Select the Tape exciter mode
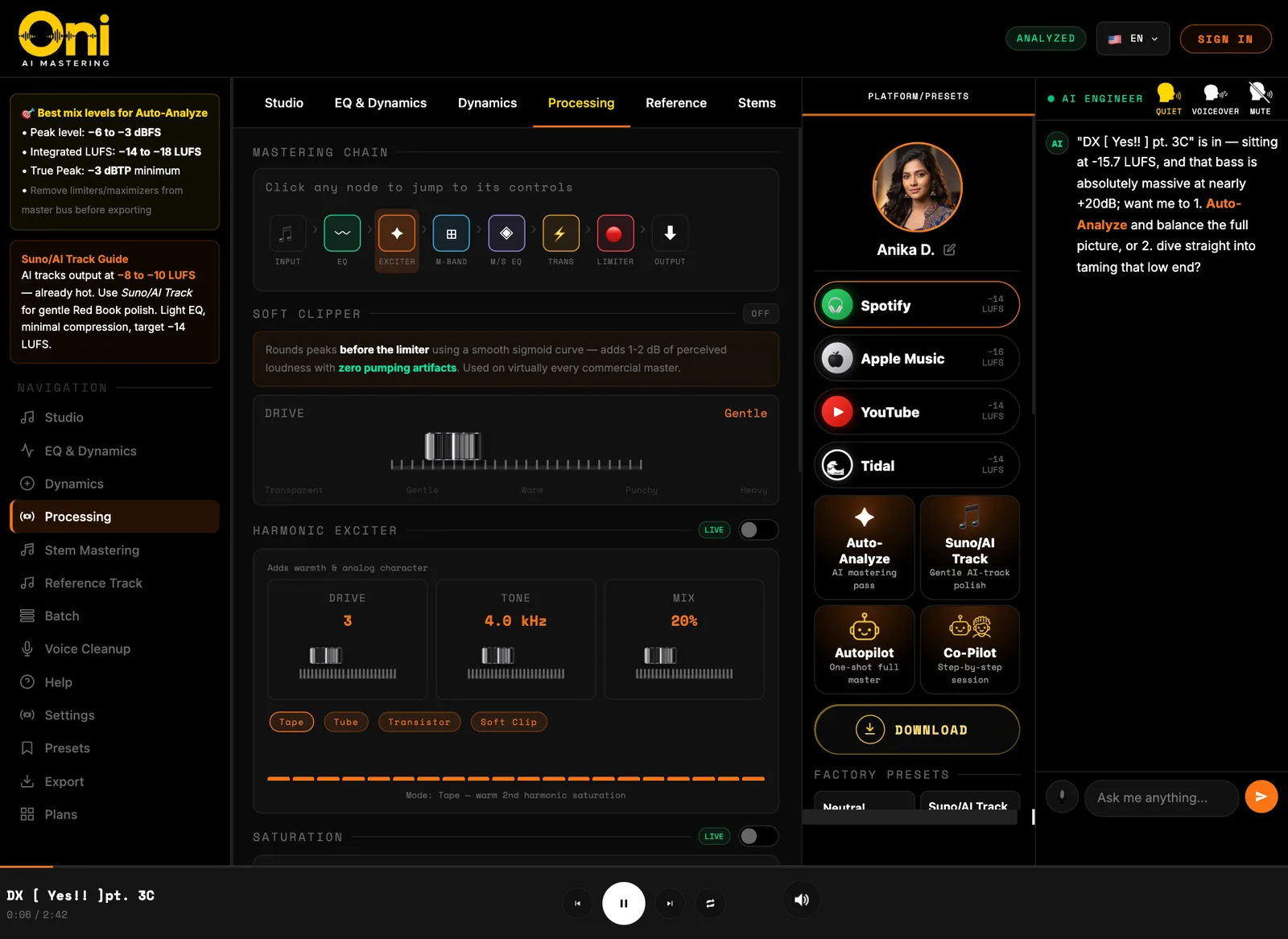 [291, 722]
